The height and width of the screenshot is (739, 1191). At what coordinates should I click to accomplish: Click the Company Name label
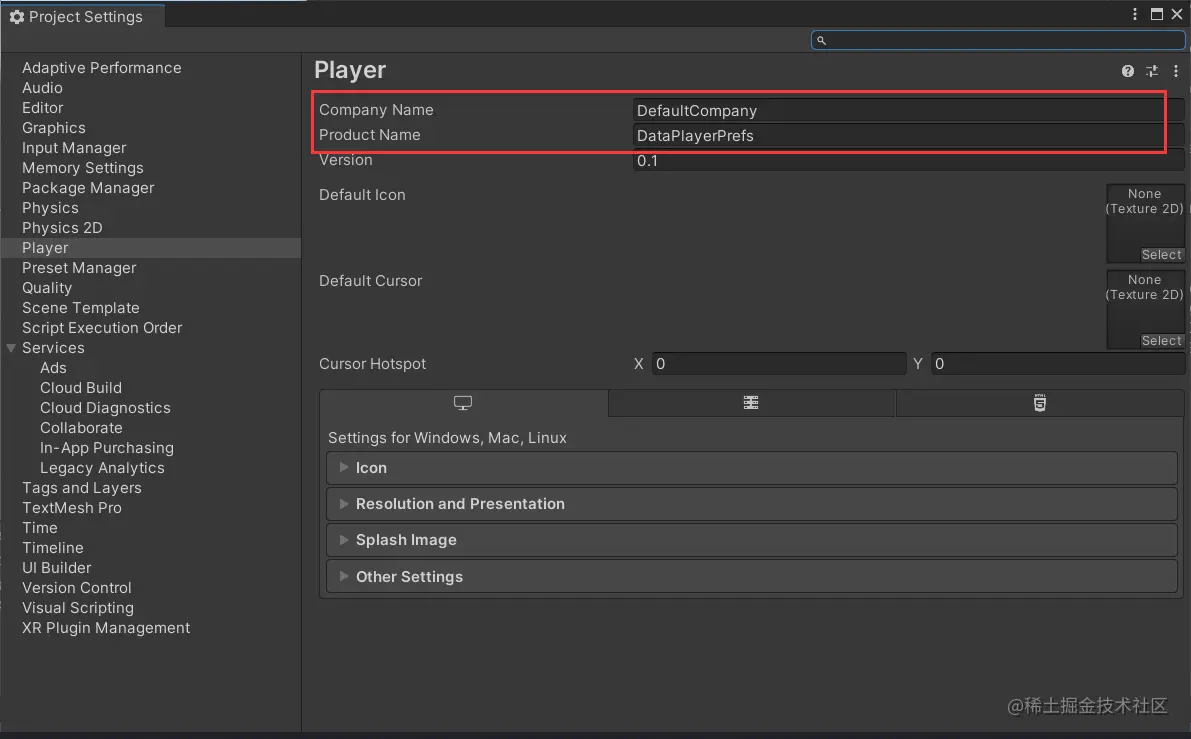[x=376, y=109]
